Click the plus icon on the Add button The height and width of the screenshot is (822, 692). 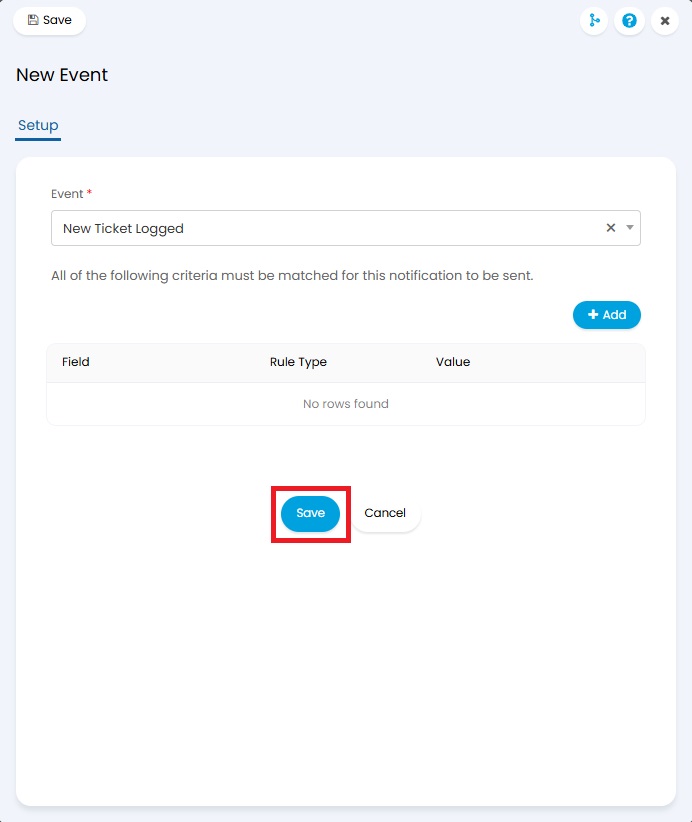pos(593,315)
